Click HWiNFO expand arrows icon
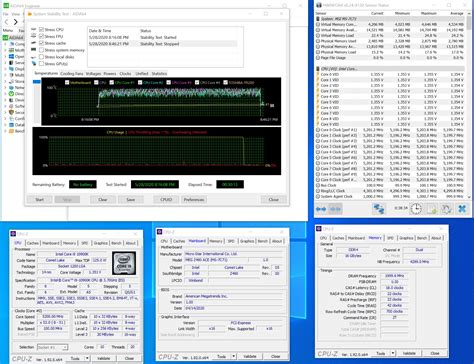 pos(321,209)
